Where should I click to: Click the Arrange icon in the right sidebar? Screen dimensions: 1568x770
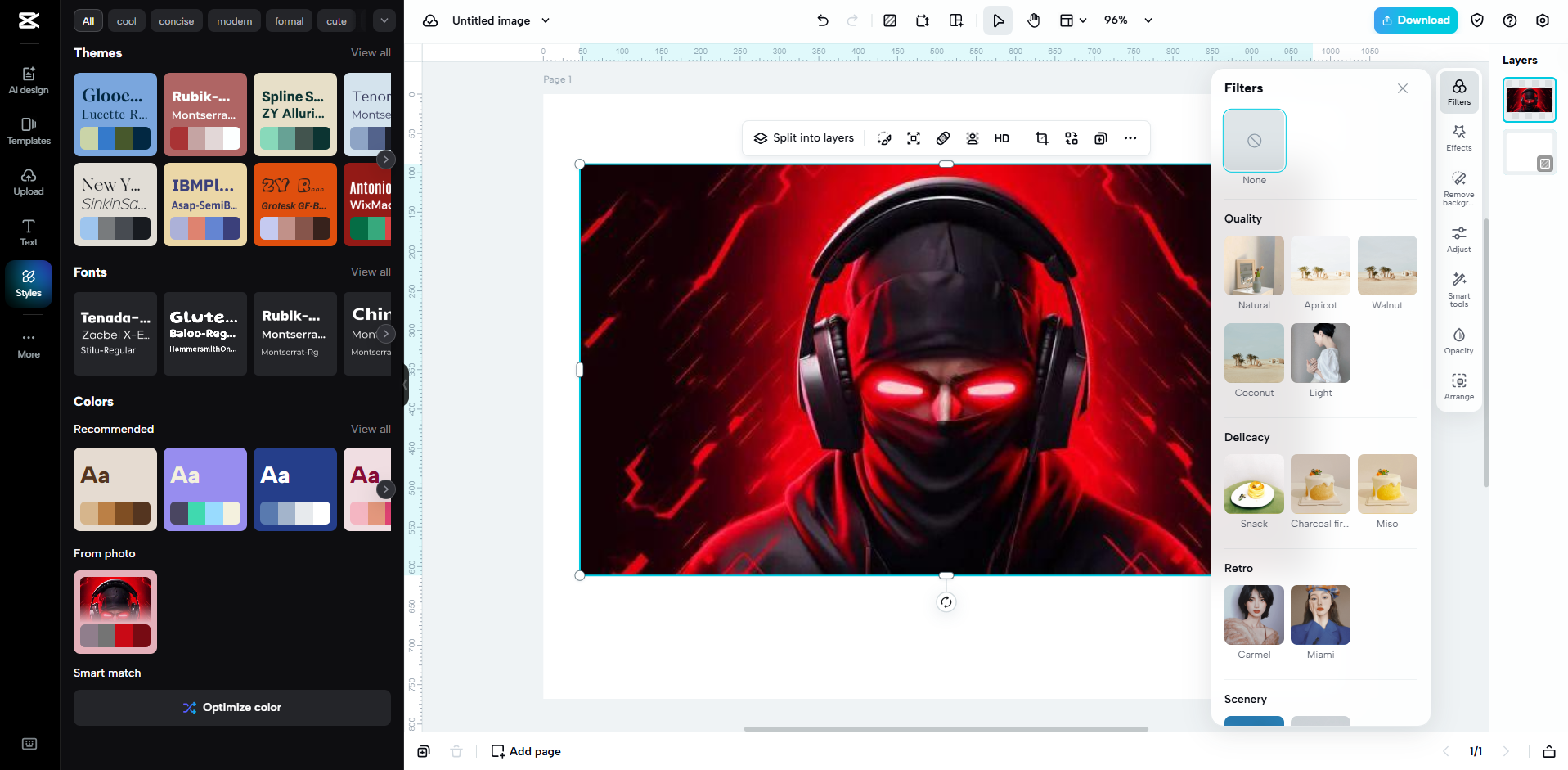(1458, 385)
